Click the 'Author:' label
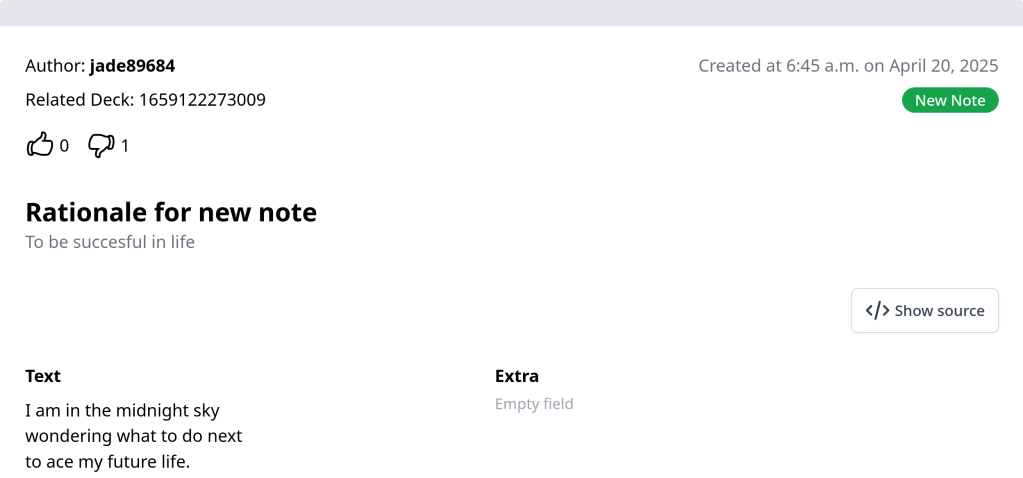The width and height of the screenshot is (1023, 478). click(x=55, y=66)
